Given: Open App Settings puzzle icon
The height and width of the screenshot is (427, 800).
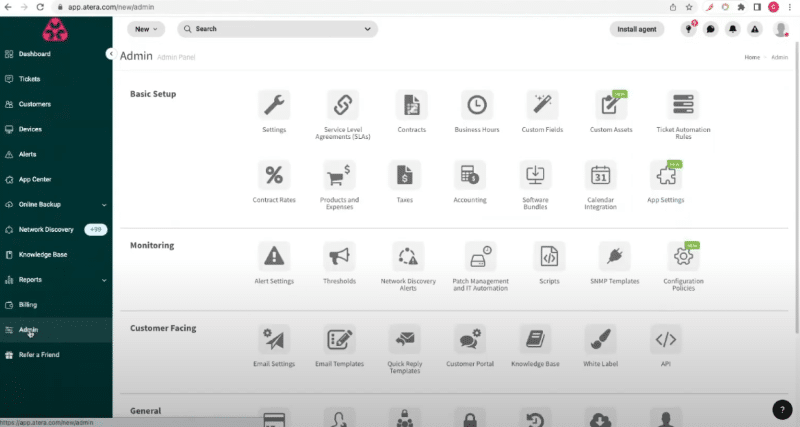Looking at the screenshot, I should [666, 175].
